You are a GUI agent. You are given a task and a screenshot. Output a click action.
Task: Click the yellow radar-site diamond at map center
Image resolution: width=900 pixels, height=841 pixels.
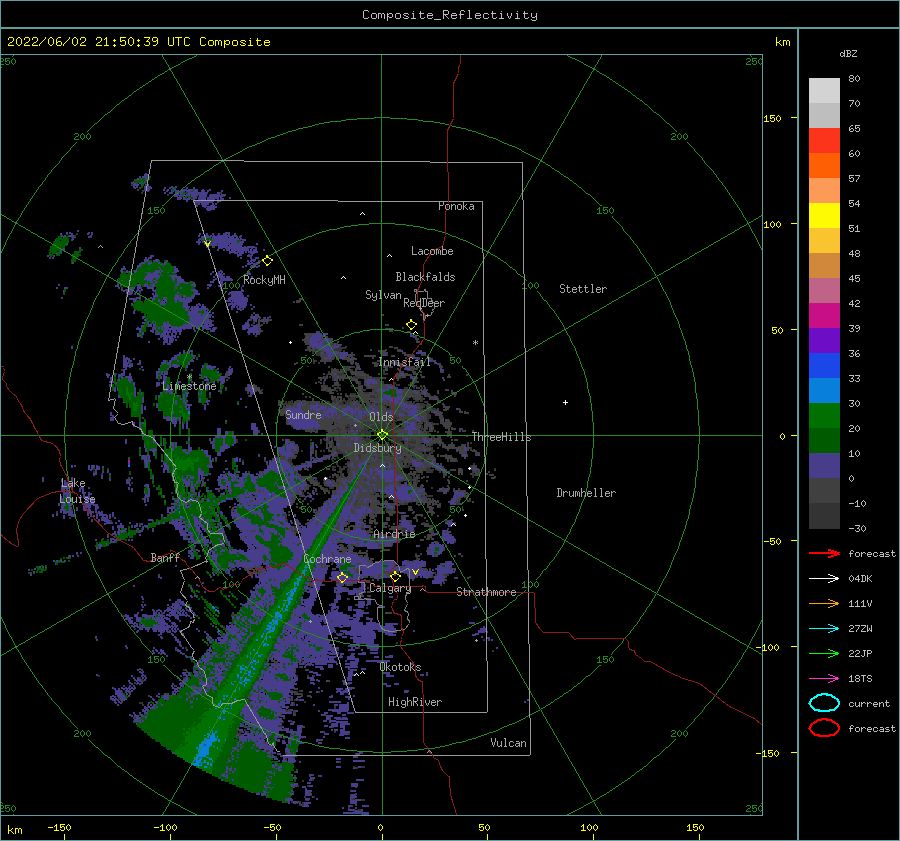(382, 435)
